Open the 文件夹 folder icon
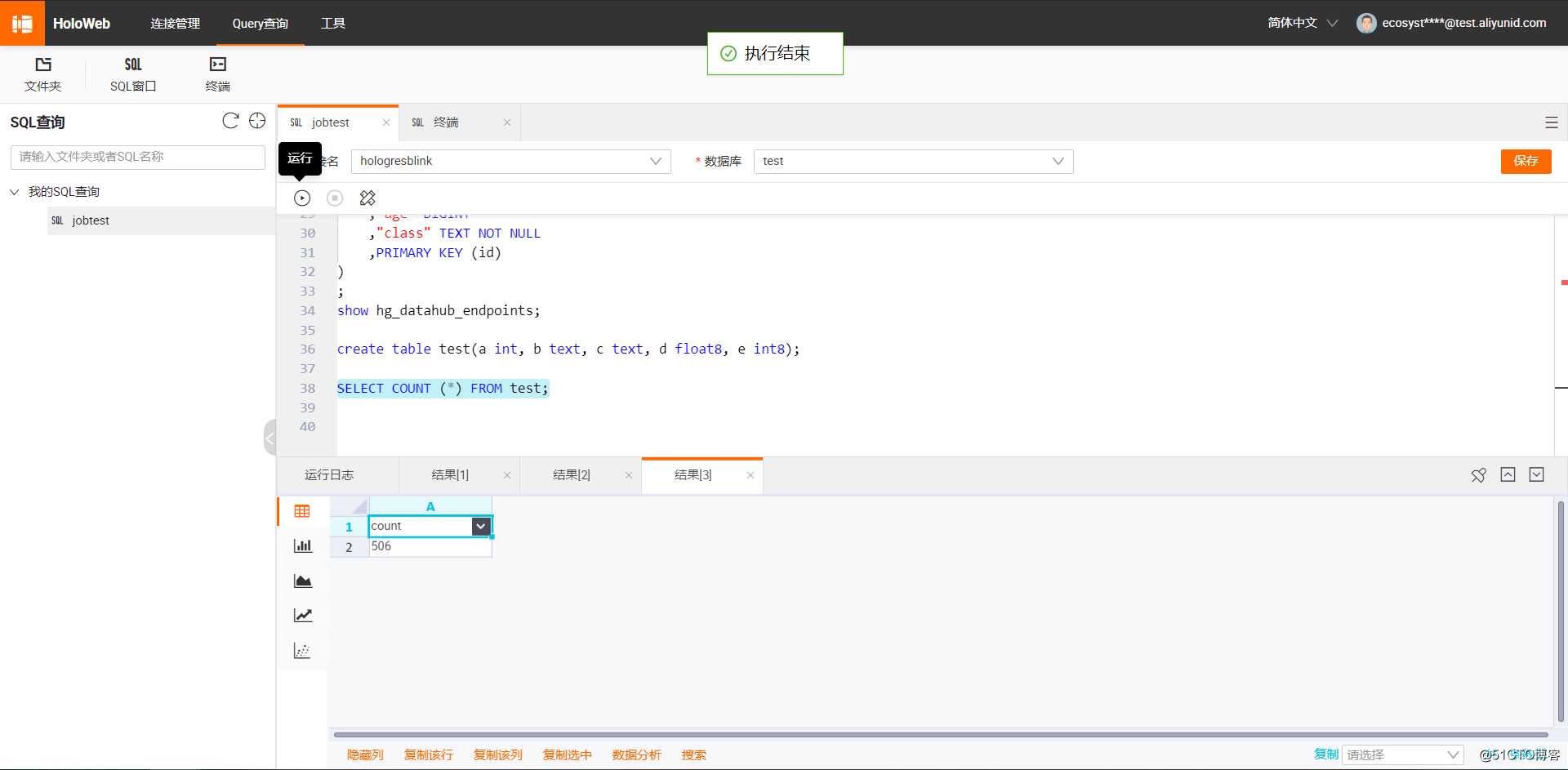The width and height of the screenshot is (1568, 770). tap(43, 65)
